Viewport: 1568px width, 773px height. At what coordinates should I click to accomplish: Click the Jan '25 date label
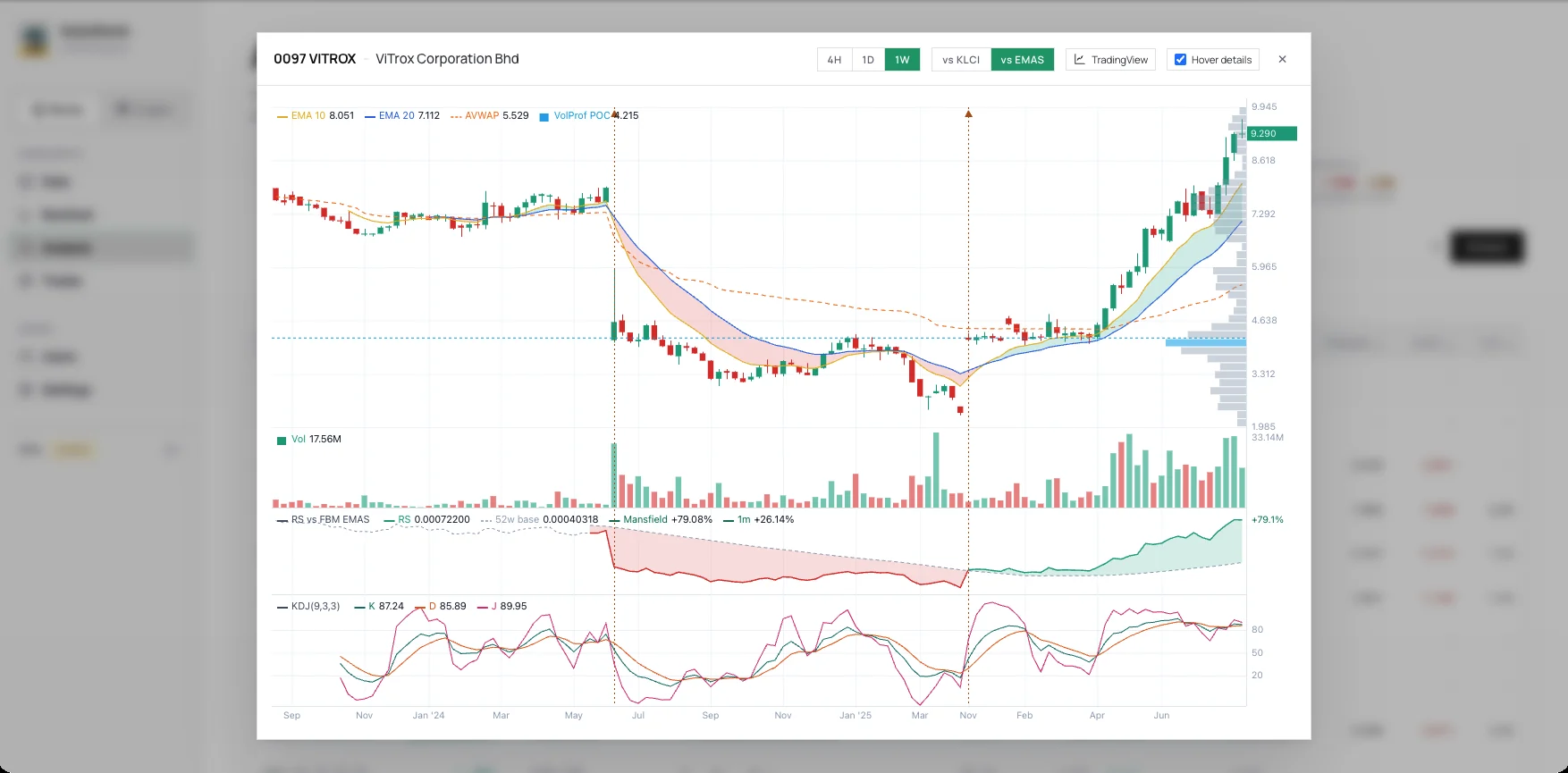856,715
